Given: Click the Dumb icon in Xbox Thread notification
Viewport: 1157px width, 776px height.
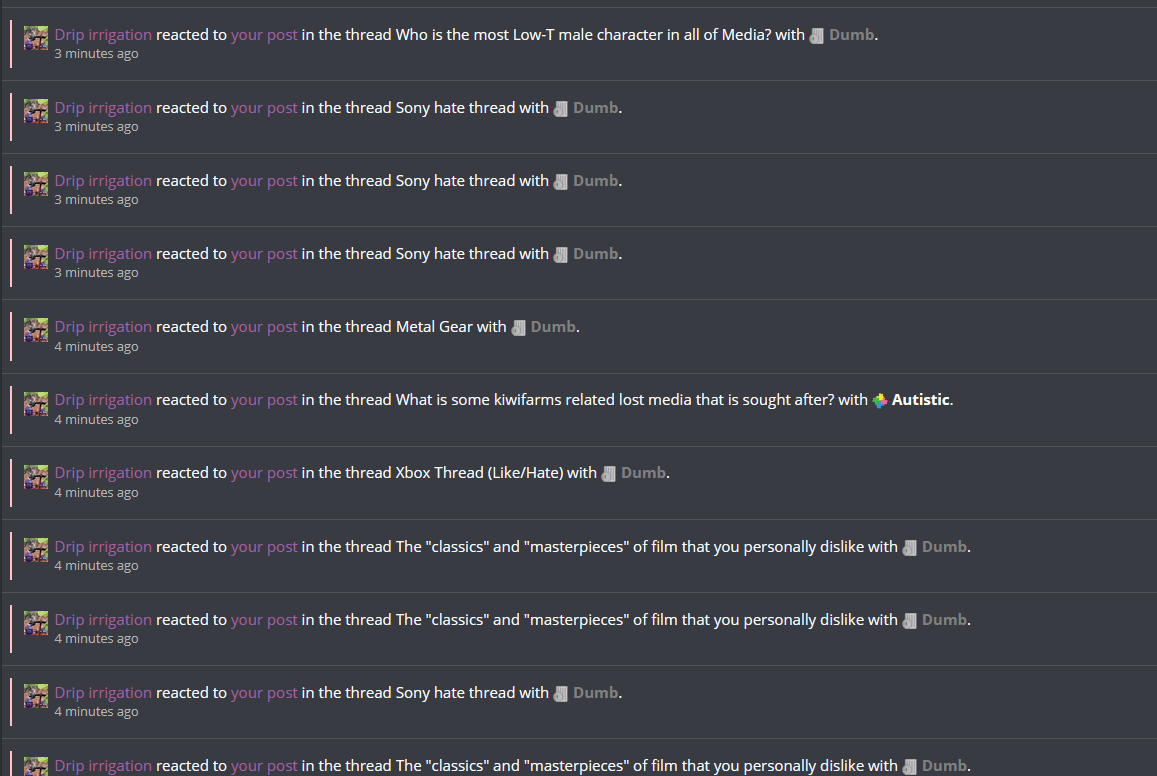Looking at the screenshot, I should click(x=609, y=474).
